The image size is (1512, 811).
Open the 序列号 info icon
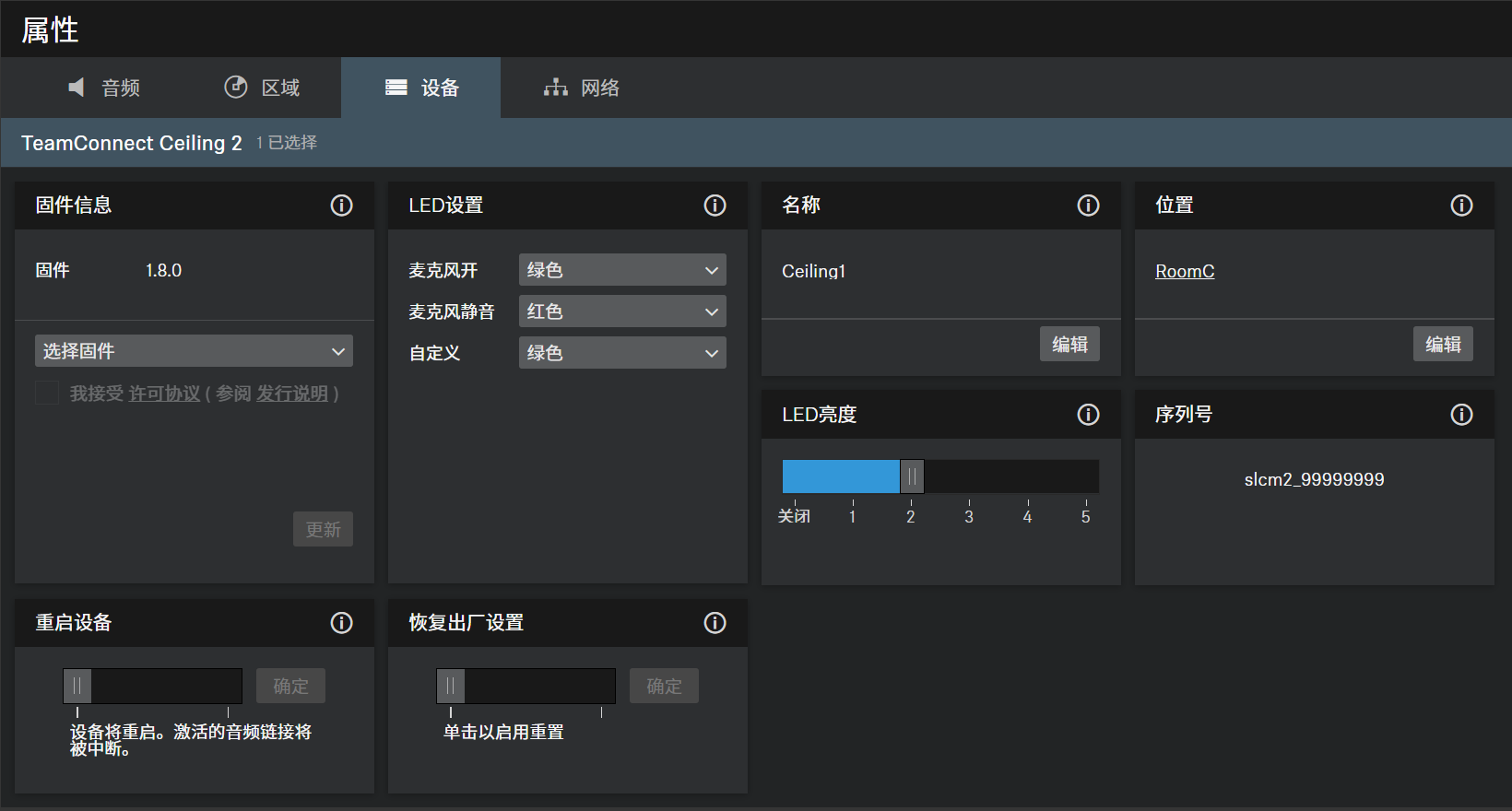coord(1461,415)
